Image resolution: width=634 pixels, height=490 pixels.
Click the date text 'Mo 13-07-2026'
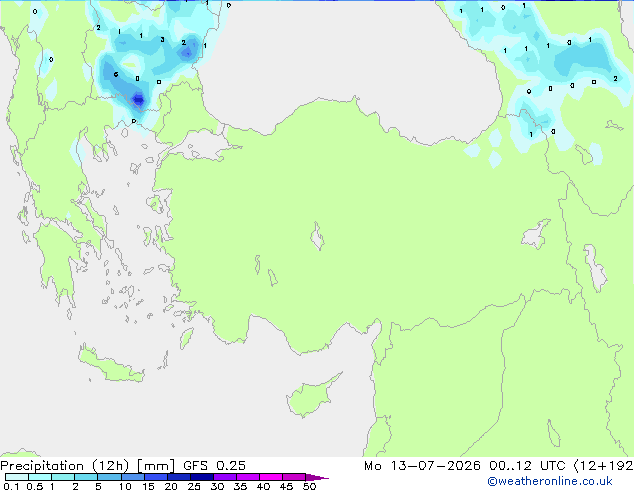coord(422,466)
